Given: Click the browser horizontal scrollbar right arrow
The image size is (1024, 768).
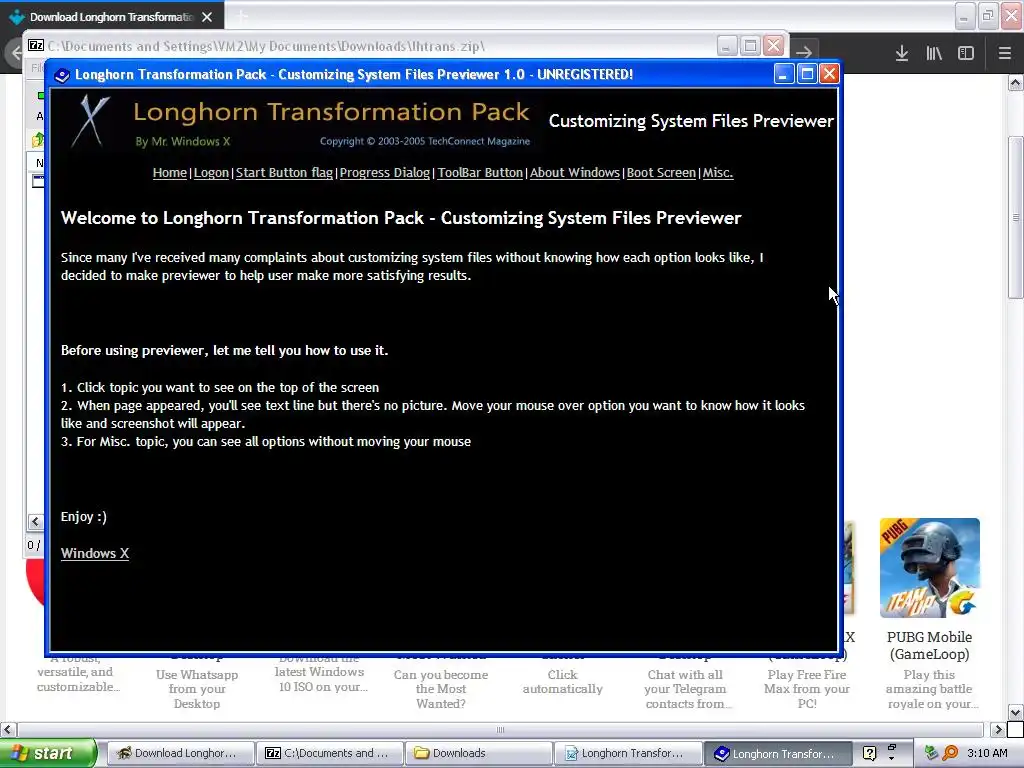Looking at the screenshot, I should [x=997, y=729].
